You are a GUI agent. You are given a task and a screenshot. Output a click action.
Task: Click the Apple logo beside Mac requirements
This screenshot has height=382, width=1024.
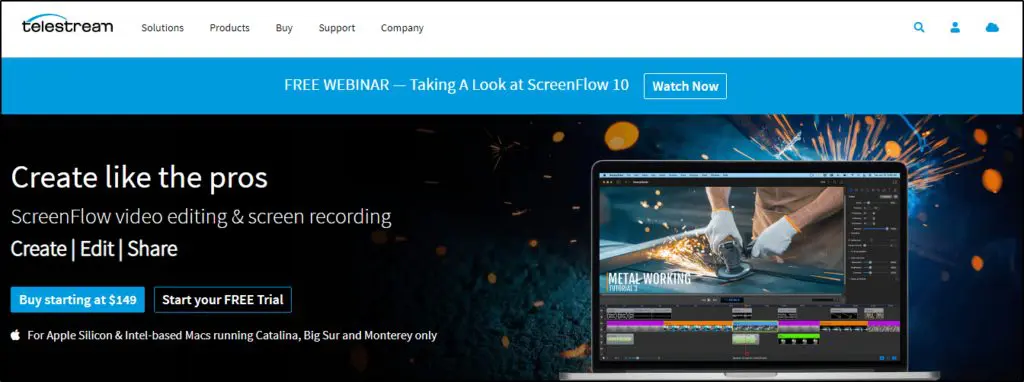16,335
